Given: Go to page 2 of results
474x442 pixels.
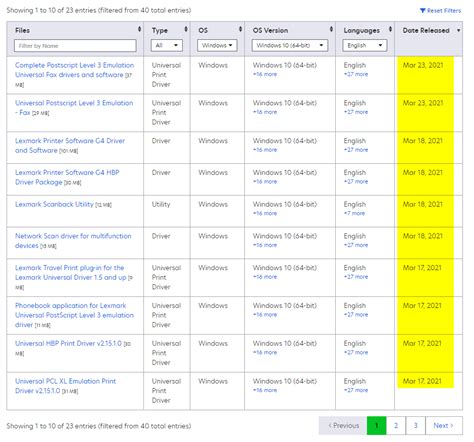Looking at the screenshot, I should point(396,425).
